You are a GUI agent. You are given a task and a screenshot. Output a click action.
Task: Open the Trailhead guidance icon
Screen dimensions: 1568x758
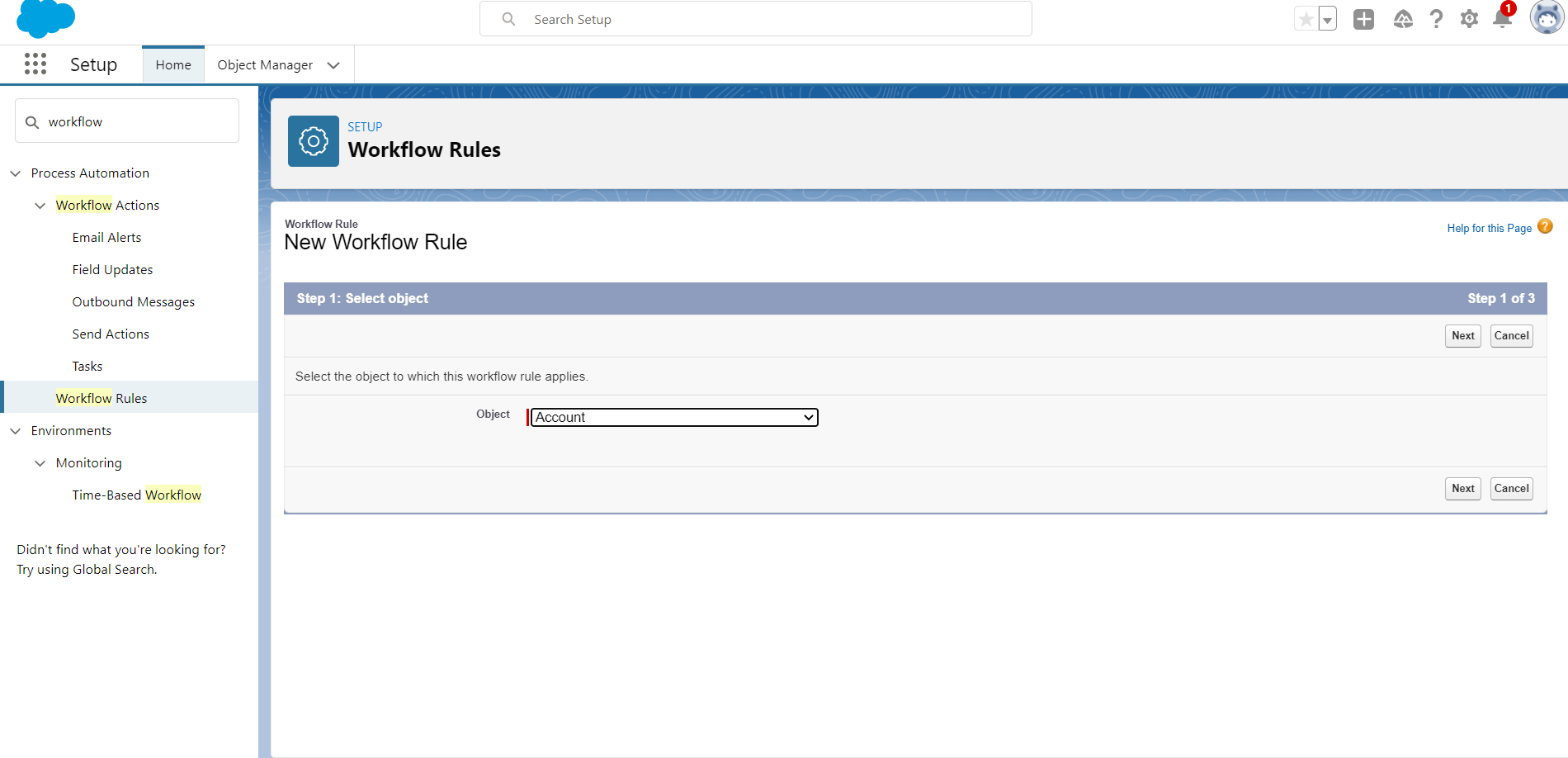pos(1402,19)
